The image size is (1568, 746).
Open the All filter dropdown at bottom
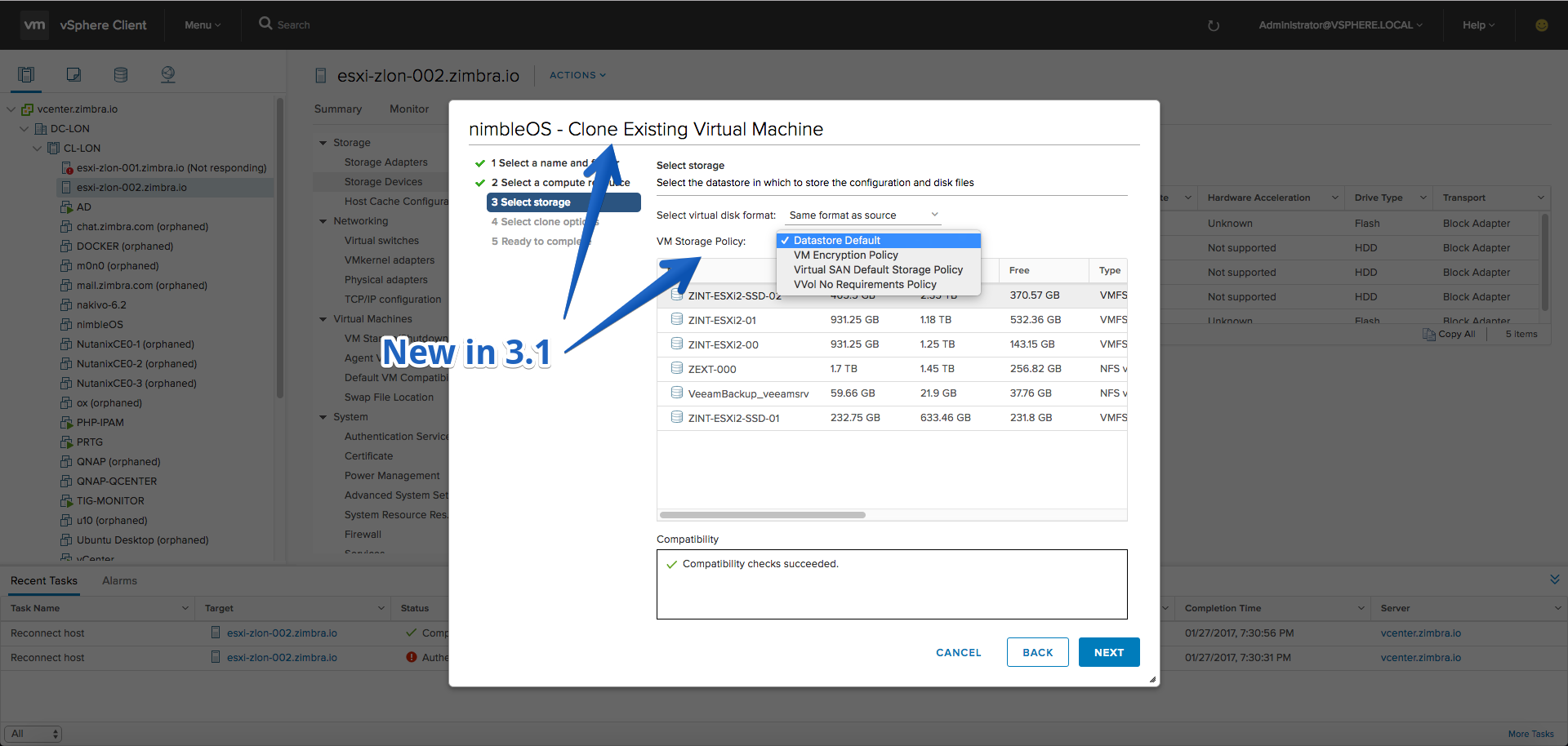point(33,734)
